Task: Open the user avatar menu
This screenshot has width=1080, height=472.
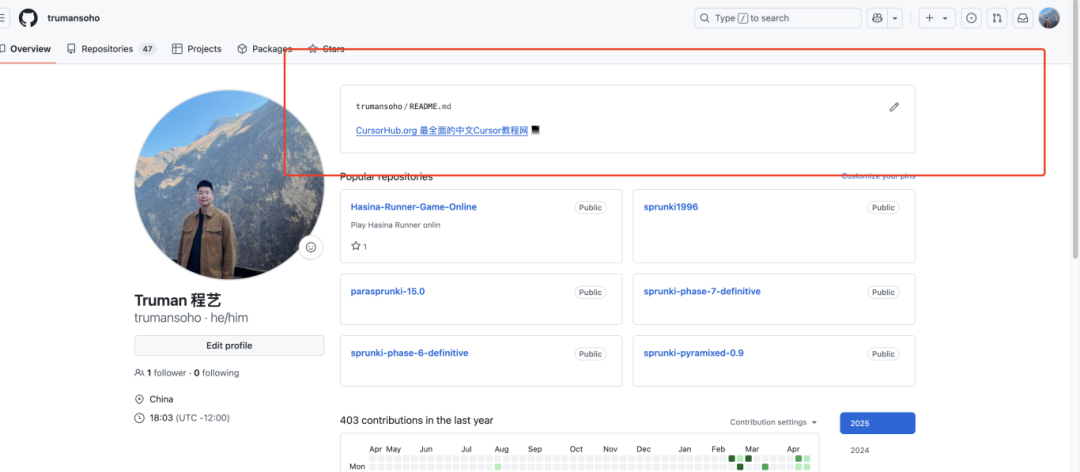Action: (1049, 18)
